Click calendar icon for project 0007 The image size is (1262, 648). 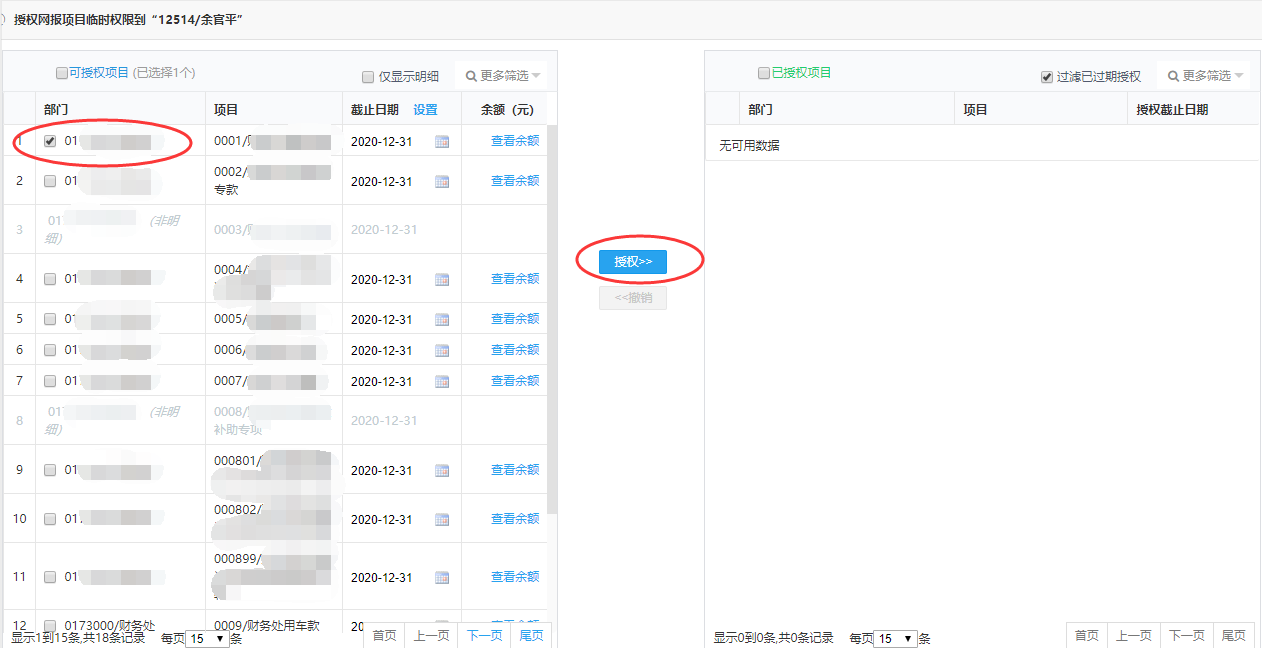coord(442,382)
